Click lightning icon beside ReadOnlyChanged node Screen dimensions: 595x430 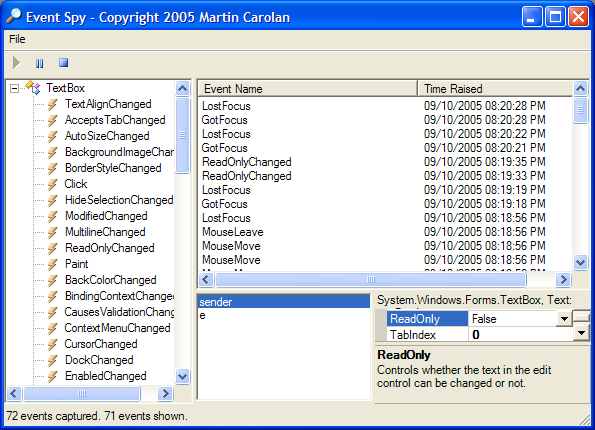pyautogui.click(x=53, y=248)
